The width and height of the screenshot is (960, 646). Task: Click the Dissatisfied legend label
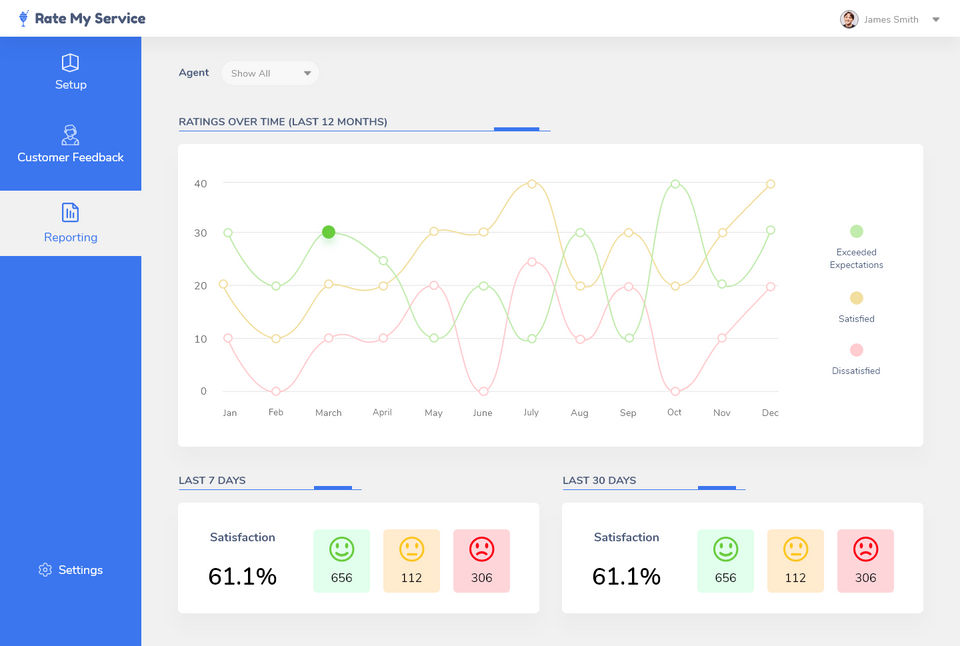tap(856, 371)
